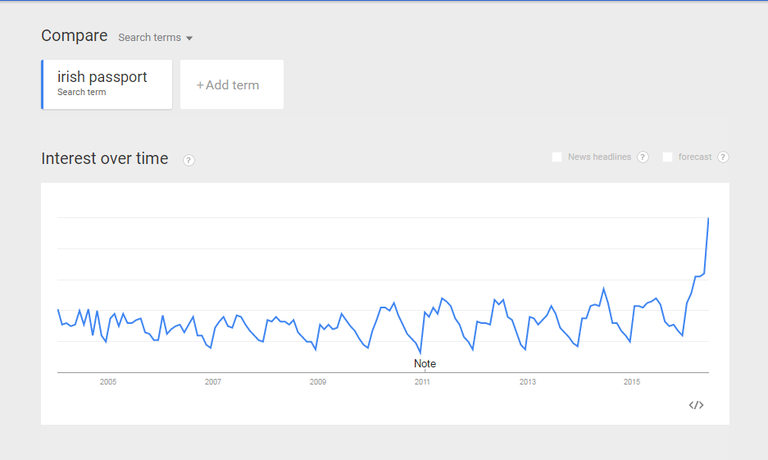
Task: Open the embed code icon
Action: pos(696,405)
